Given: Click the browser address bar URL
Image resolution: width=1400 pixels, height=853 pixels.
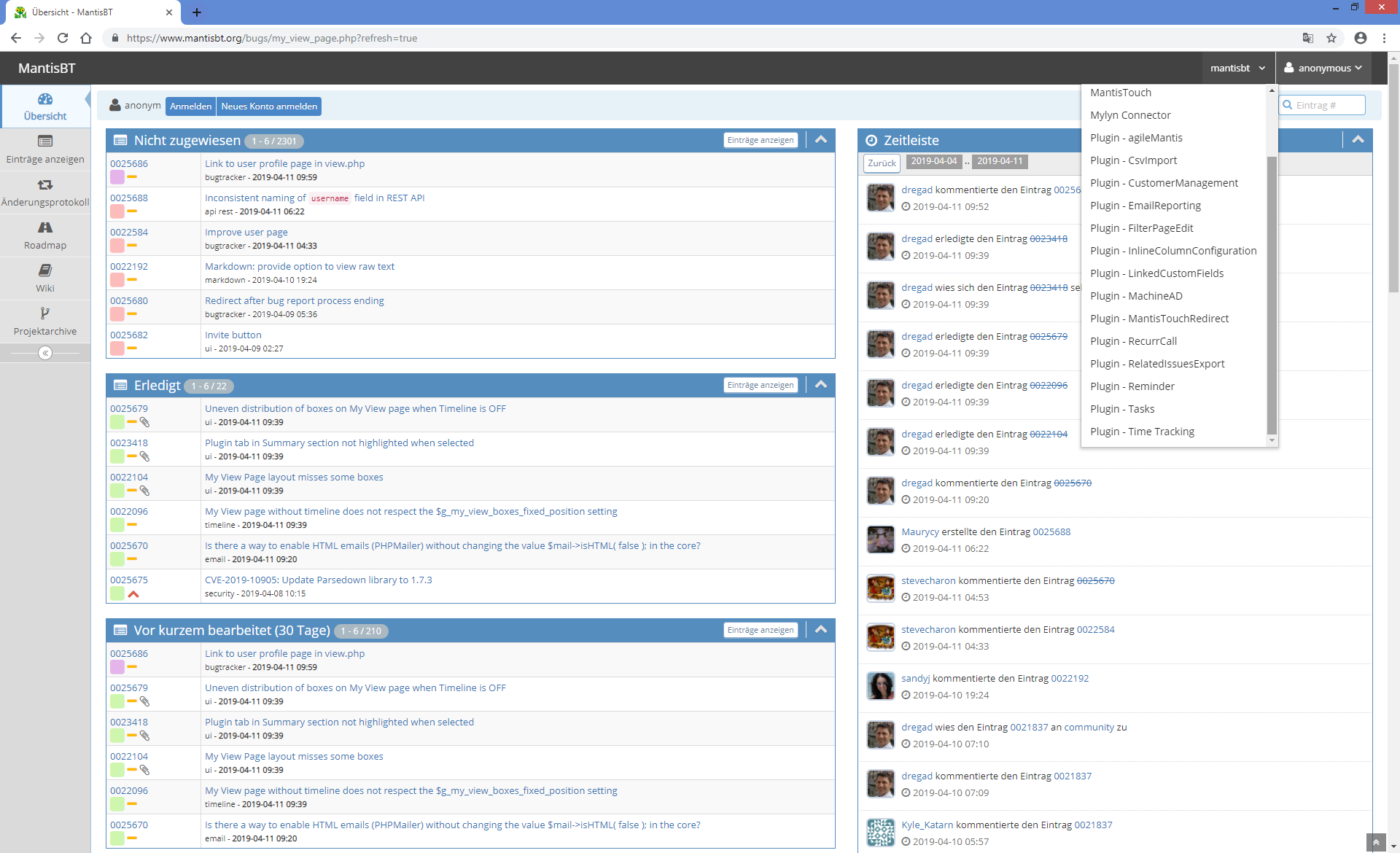Looking at the screenshot, I should point(272,38).
